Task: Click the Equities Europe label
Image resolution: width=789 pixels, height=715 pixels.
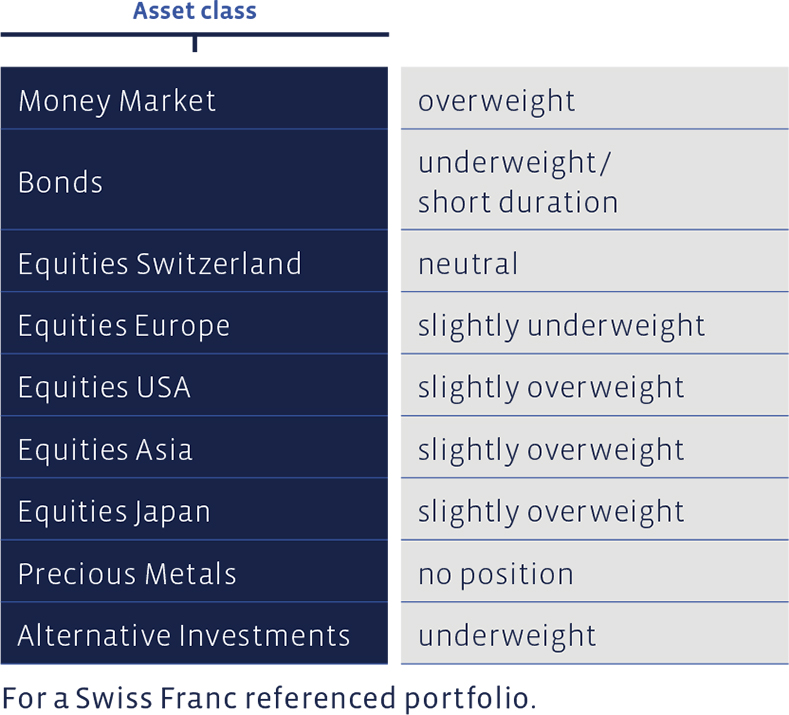Action: [x=124, y=326]
